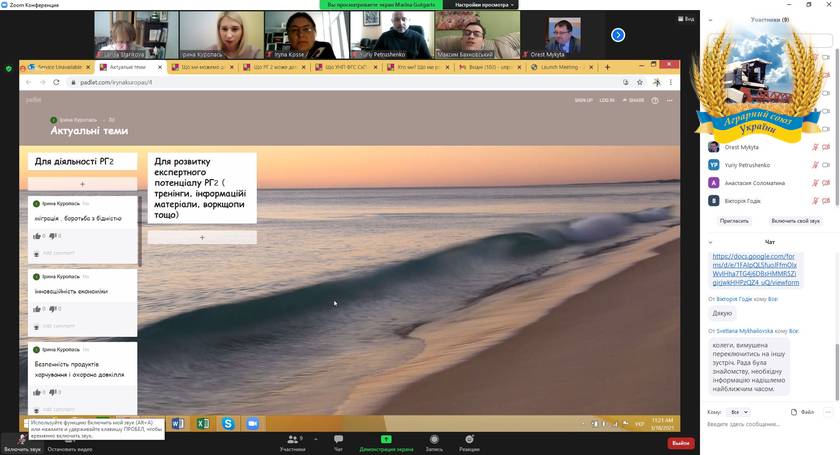Click the green screen share button
This screenshot has height=455, width=840.
tap(386, 439)
